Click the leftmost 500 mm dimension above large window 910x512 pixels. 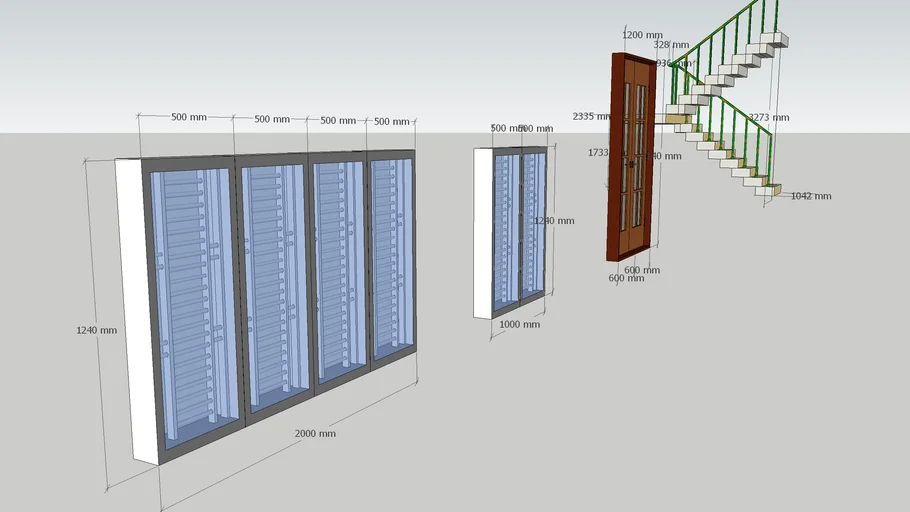coord(188,117)
